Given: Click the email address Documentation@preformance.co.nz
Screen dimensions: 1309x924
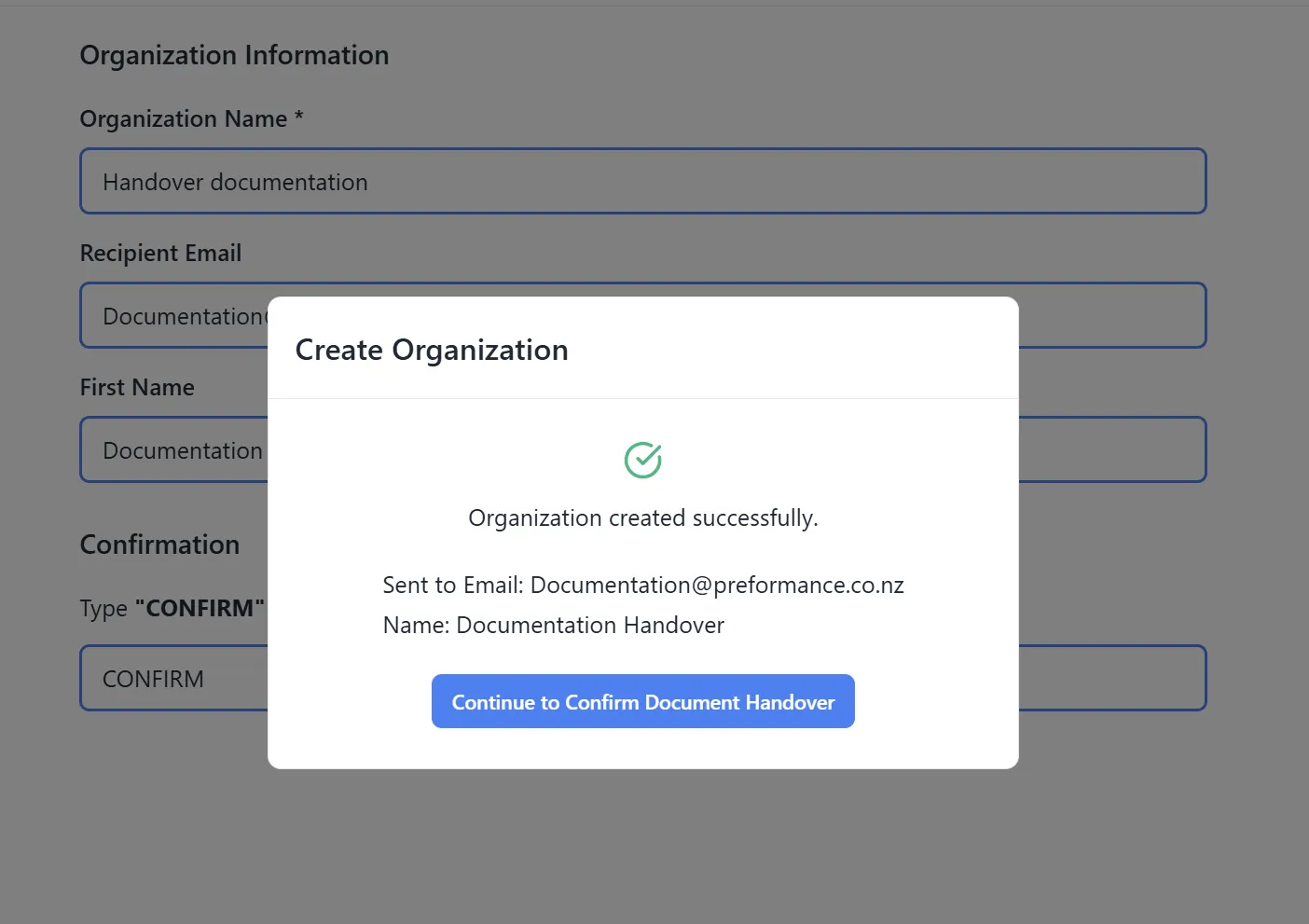Looking at the screenshot, I should pos(717,585).
